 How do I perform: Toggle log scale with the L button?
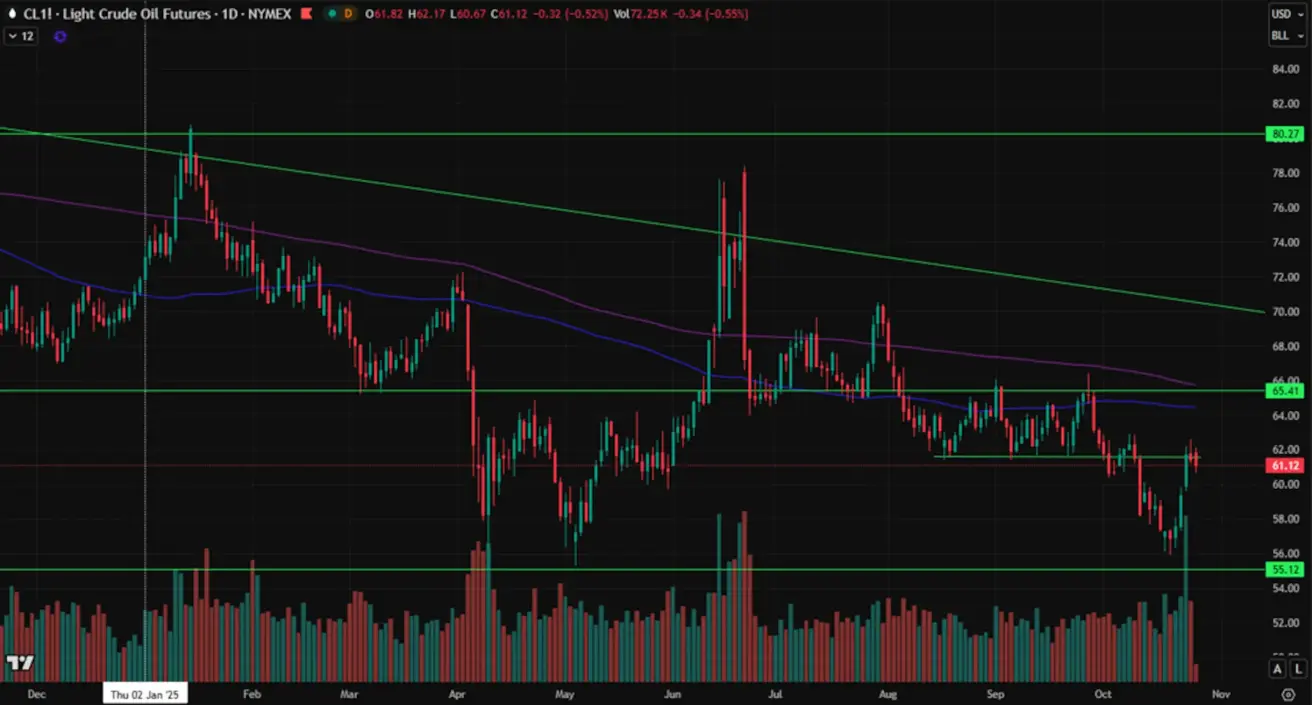pyautogui.click(x=1297, y=668)
